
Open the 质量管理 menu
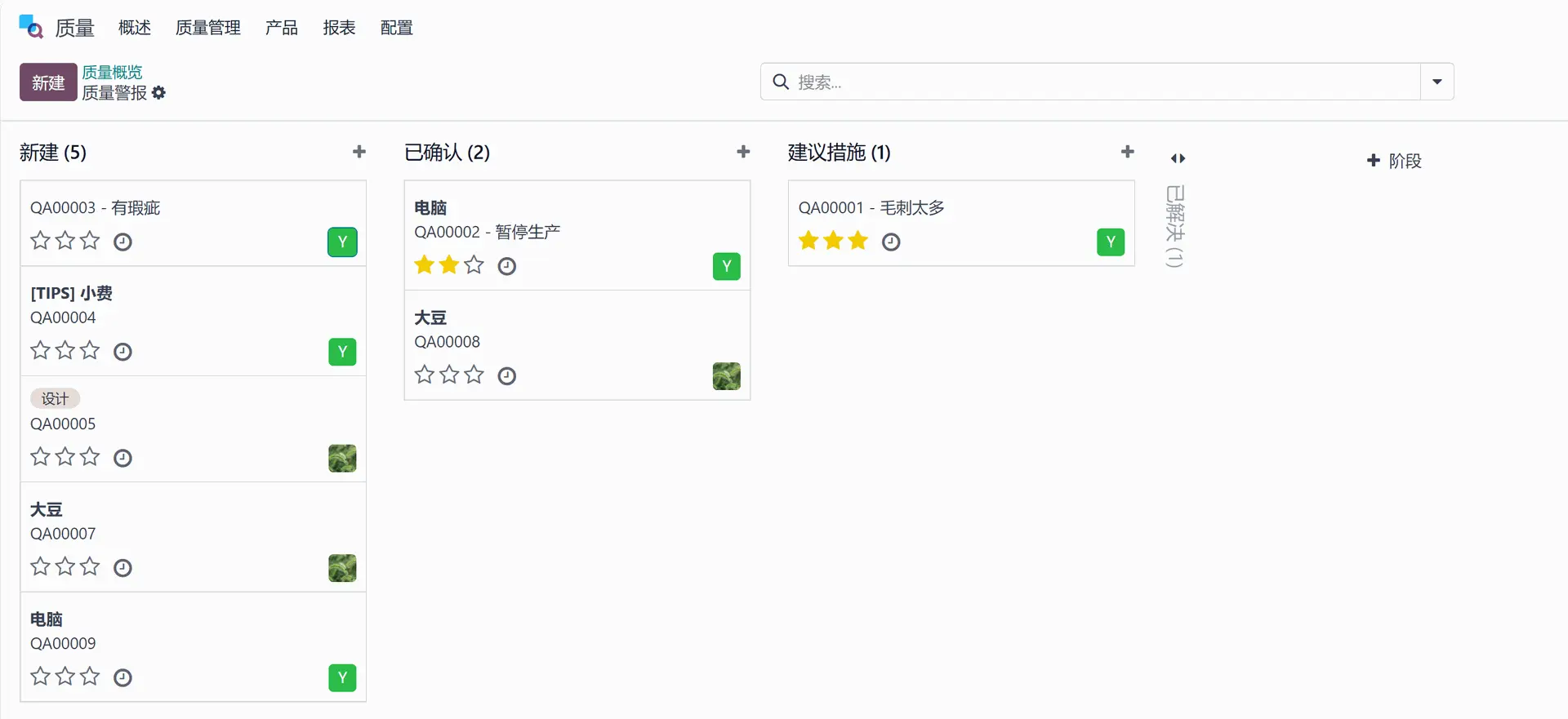208,28
